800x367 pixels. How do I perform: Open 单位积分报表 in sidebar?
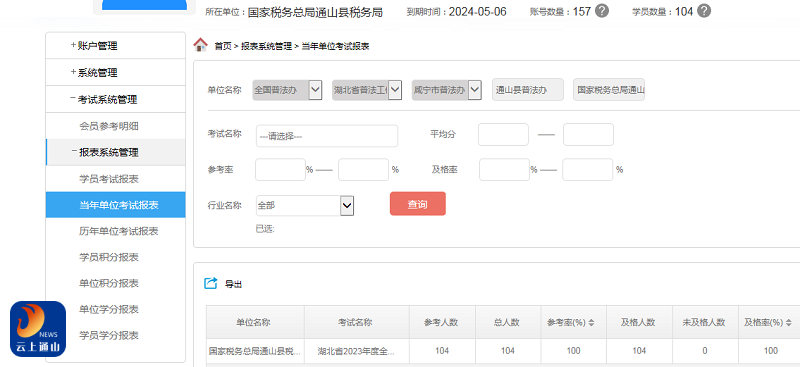(x=109, y=283)
